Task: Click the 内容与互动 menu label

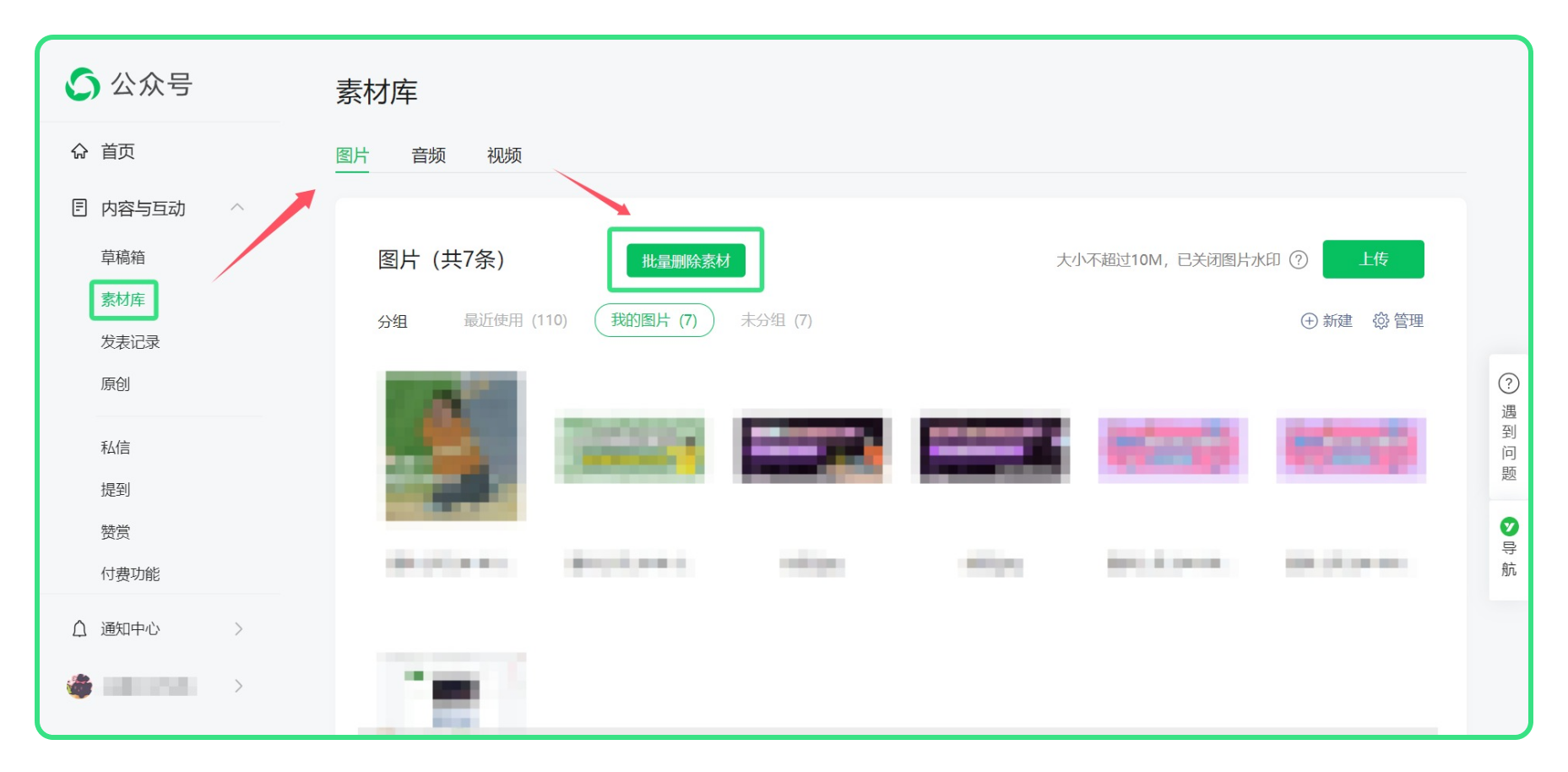Action: click(144, 208)
